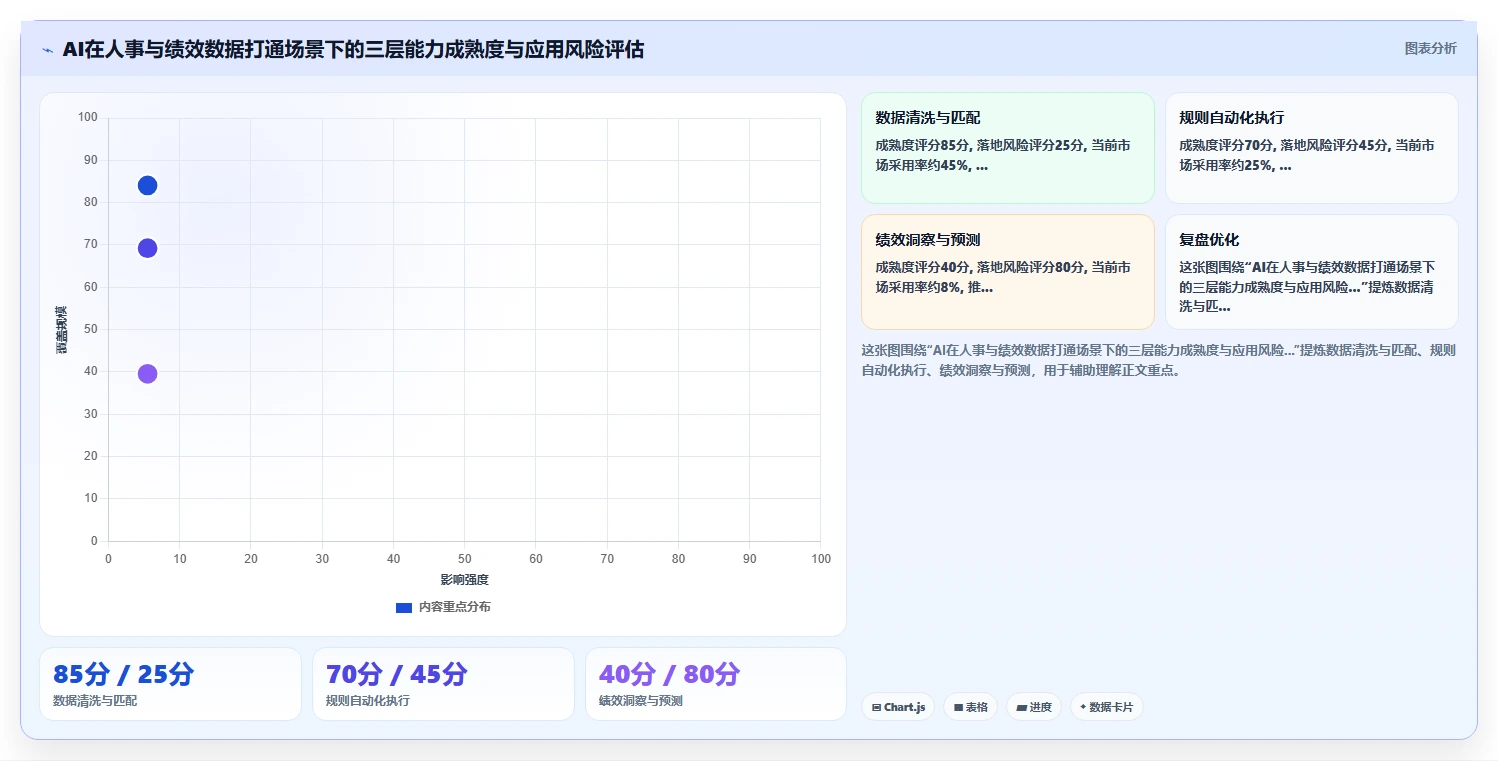Click the lightning icon beside the title
The image size is (1498, 761).
[x=47, y=50]
